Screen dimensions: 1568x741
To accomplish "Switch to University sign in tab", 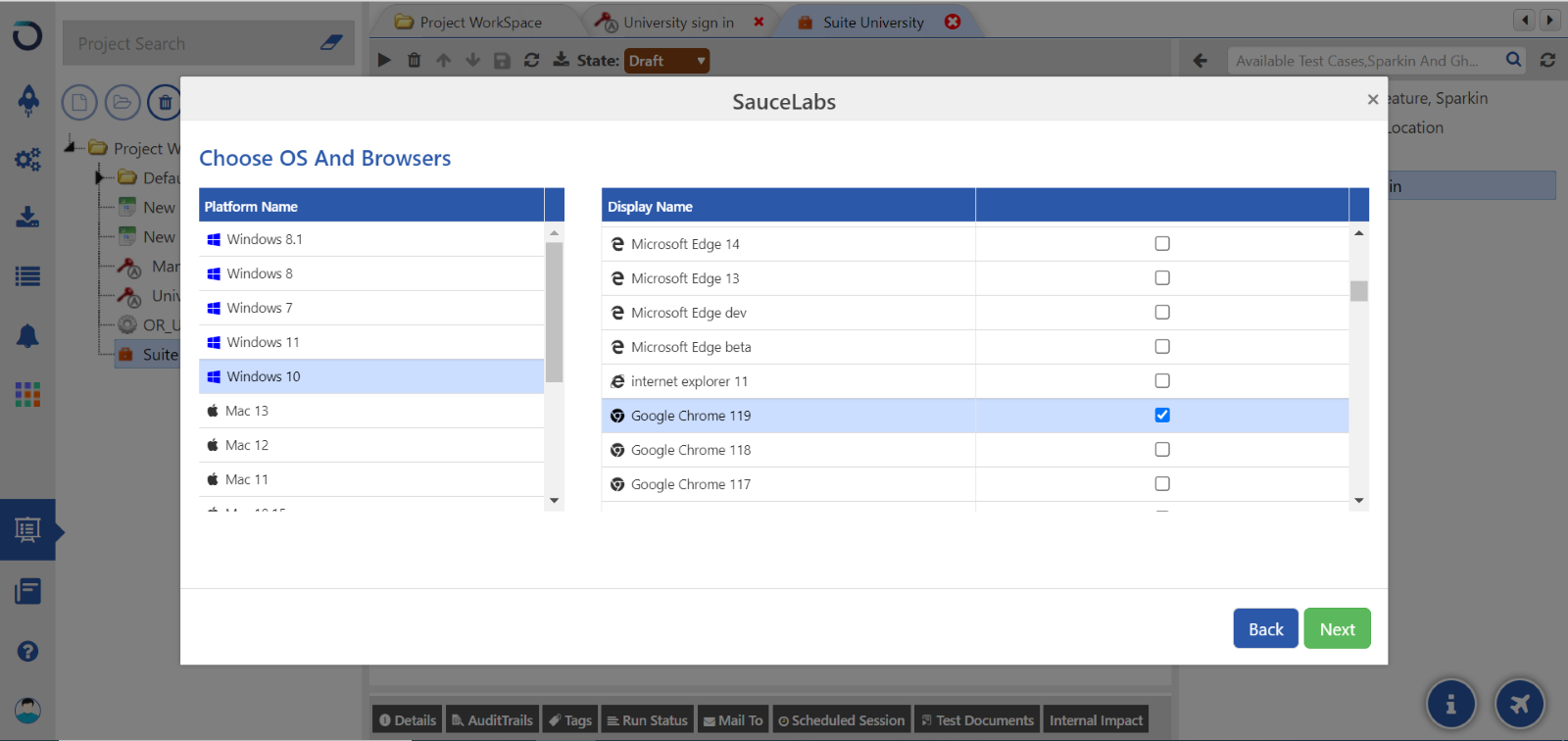I will click(678, 23).
